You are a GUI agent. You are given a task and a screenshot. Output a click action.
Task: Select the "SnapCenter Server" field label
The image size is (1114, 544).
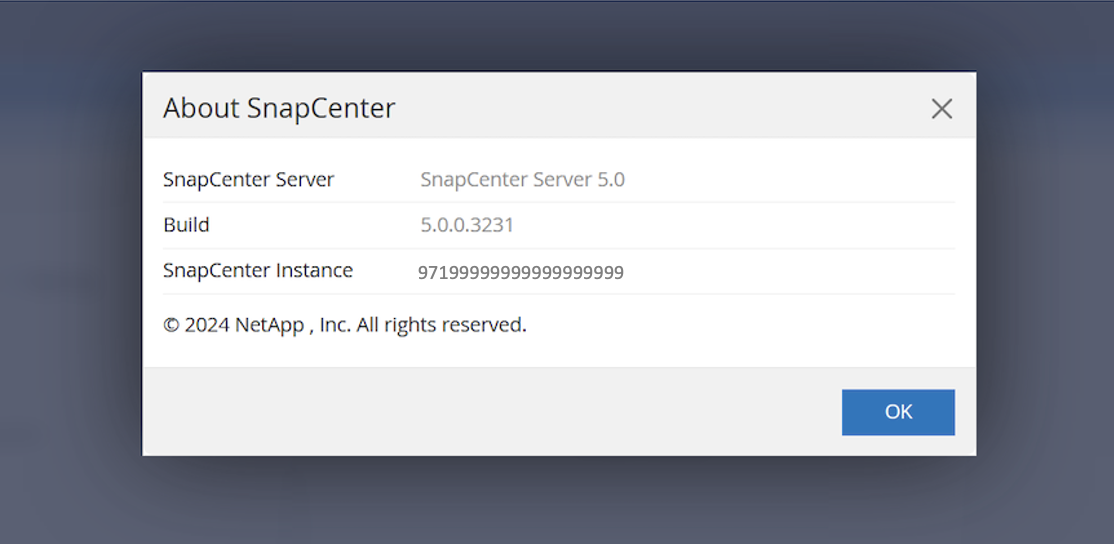coord(248,180)
